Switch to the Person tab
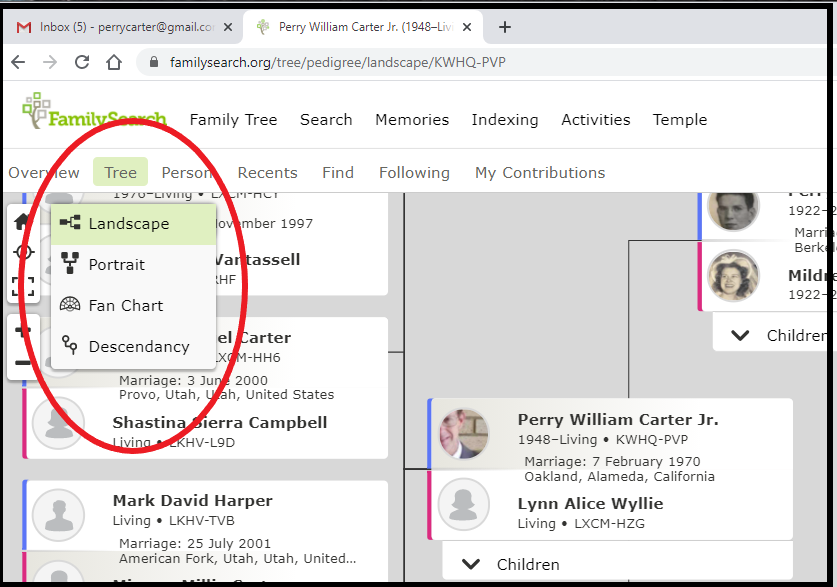The width and height of the screenshot is (837, 587). pos(186,172)
